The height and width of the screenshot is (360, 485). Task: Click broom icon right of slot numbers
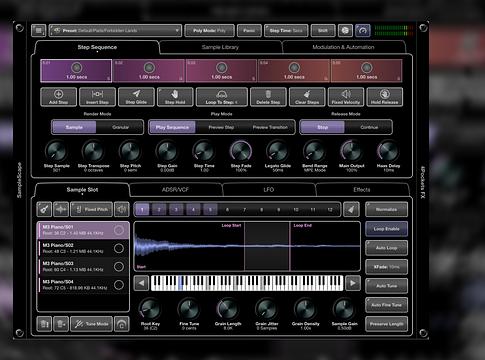[351, 210]
